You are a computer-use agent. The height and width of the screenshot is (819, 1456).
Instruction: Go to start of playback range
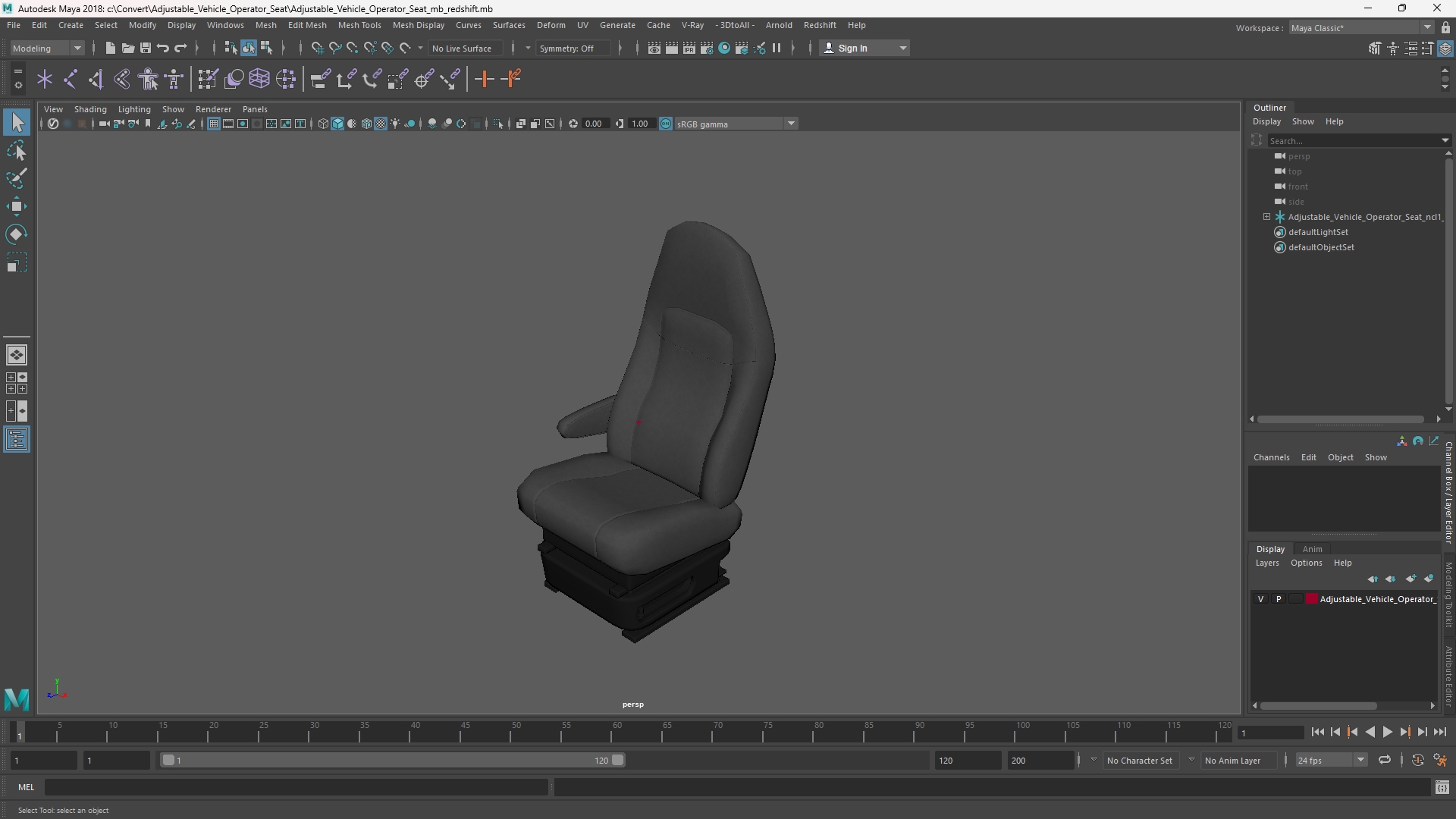(1317, 732)
